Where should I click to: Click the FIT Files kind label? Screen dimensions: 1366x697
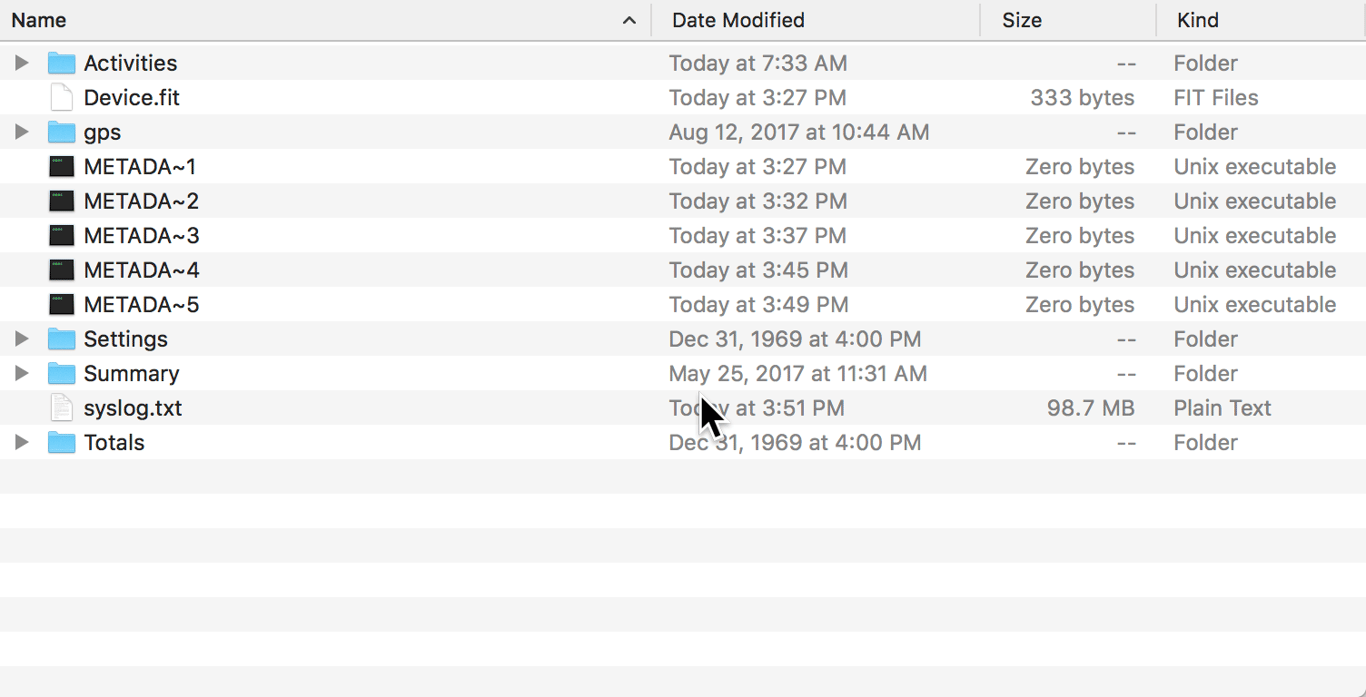[x=1216, y=98]
